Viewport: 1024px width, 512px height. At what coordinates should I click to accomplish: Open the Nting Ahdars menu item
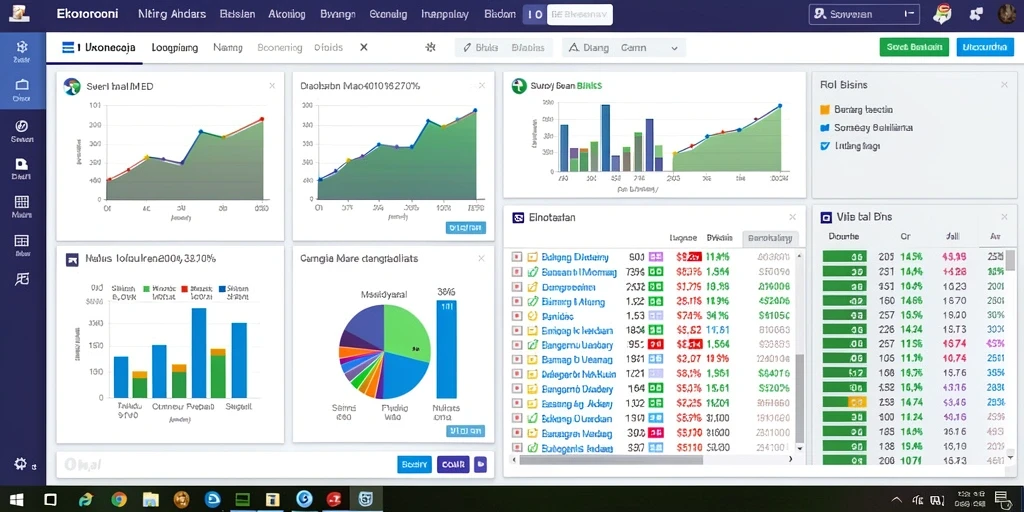click(172, 14)
